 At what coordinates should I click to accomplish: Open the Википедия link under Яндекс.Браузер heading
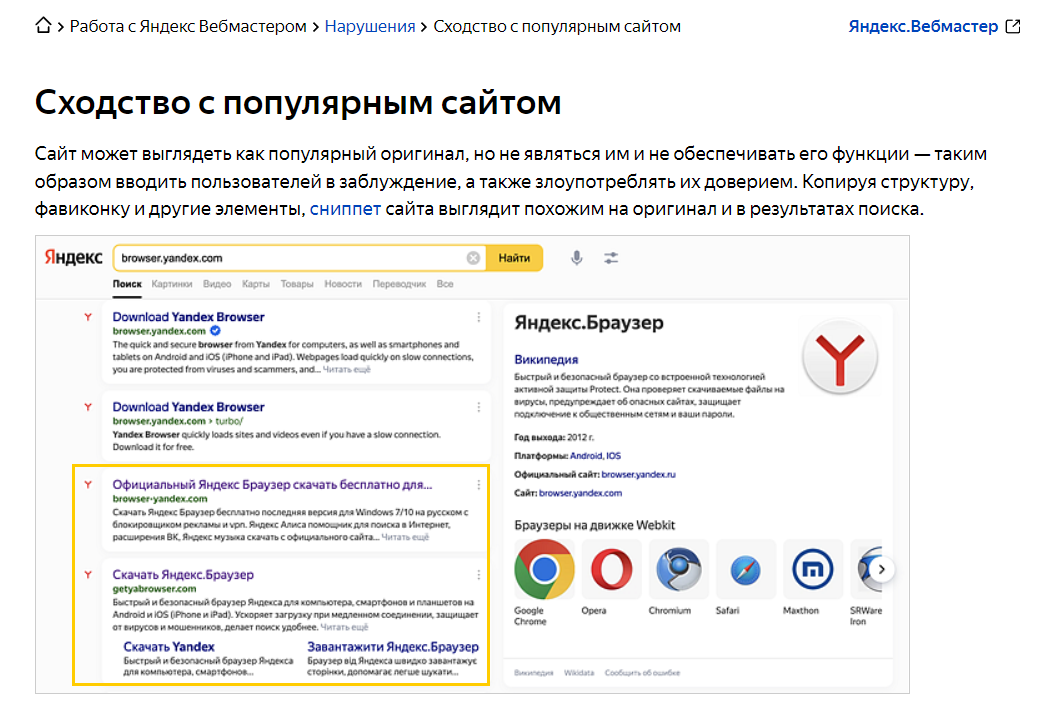(x=546, y=360)
